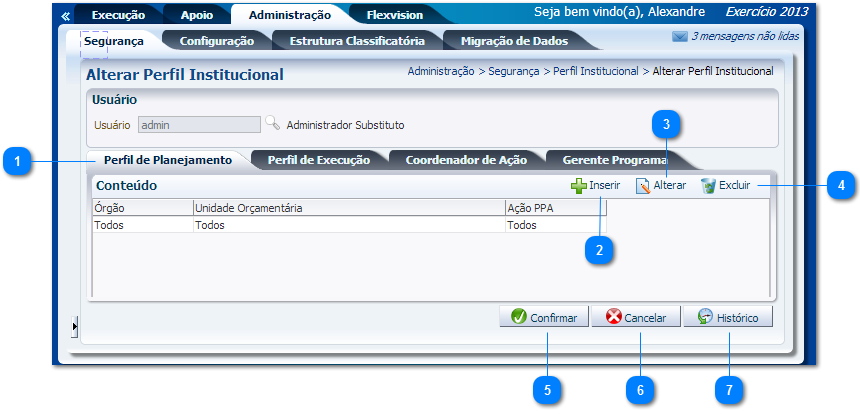Switch to Perfil de Execução tab

(318, 160)
